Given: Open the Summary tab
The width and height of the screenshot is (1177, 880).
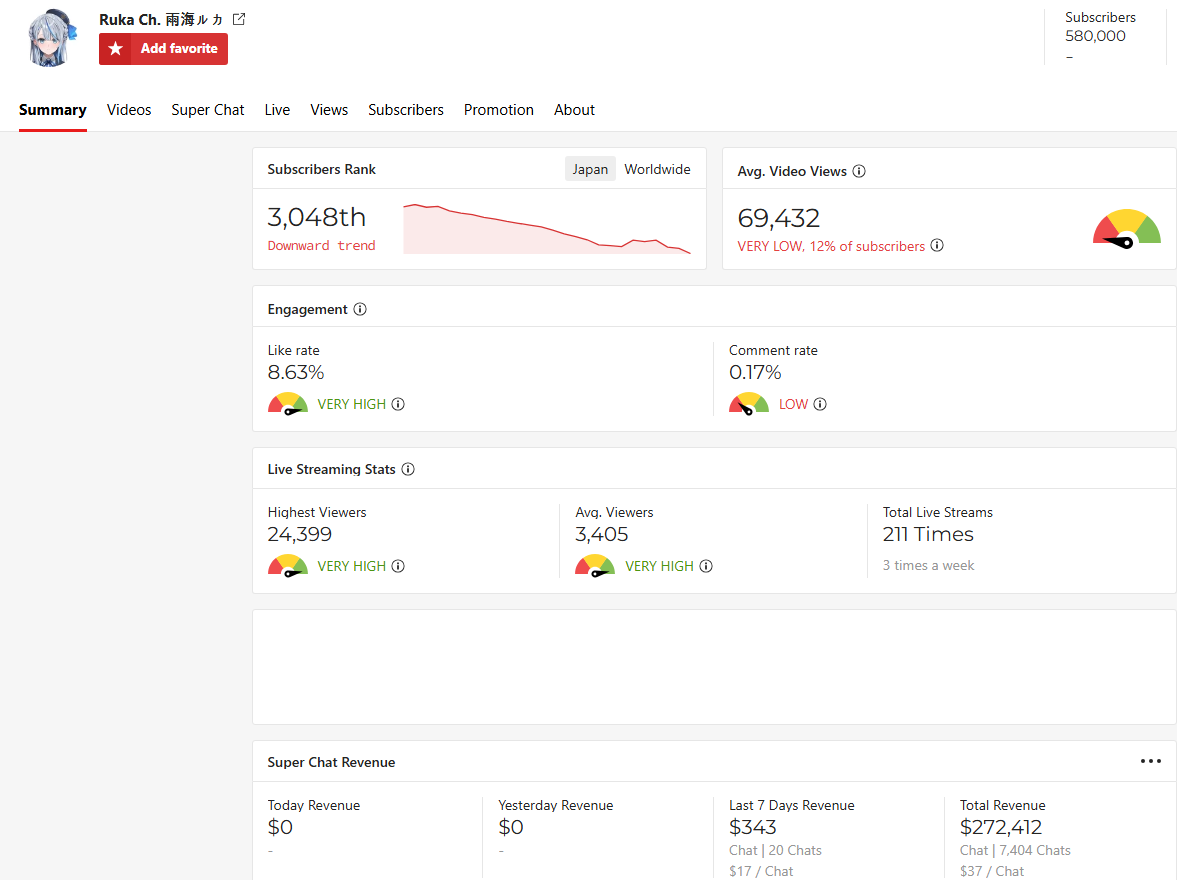Looking at the screenshot, I should tap(53, 110).
